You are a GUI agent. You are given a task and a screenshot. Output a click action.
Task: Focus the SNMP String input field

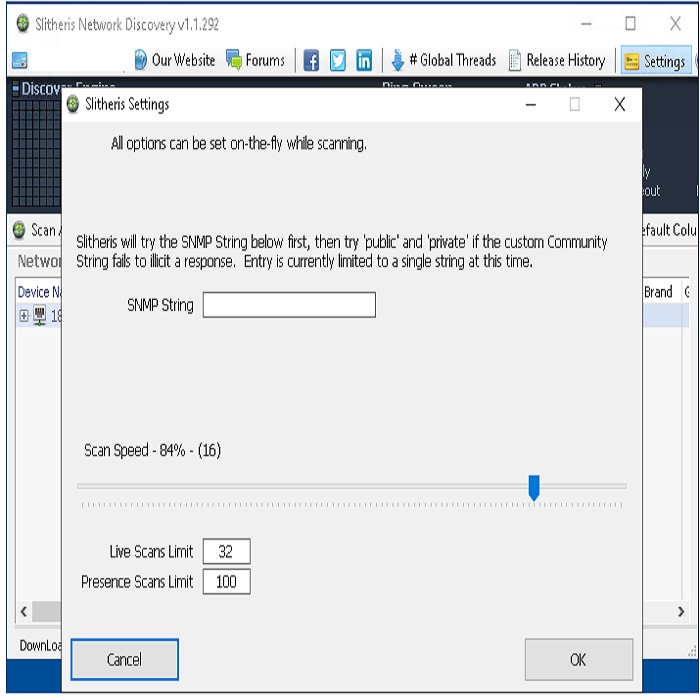(x=289, y=305)
